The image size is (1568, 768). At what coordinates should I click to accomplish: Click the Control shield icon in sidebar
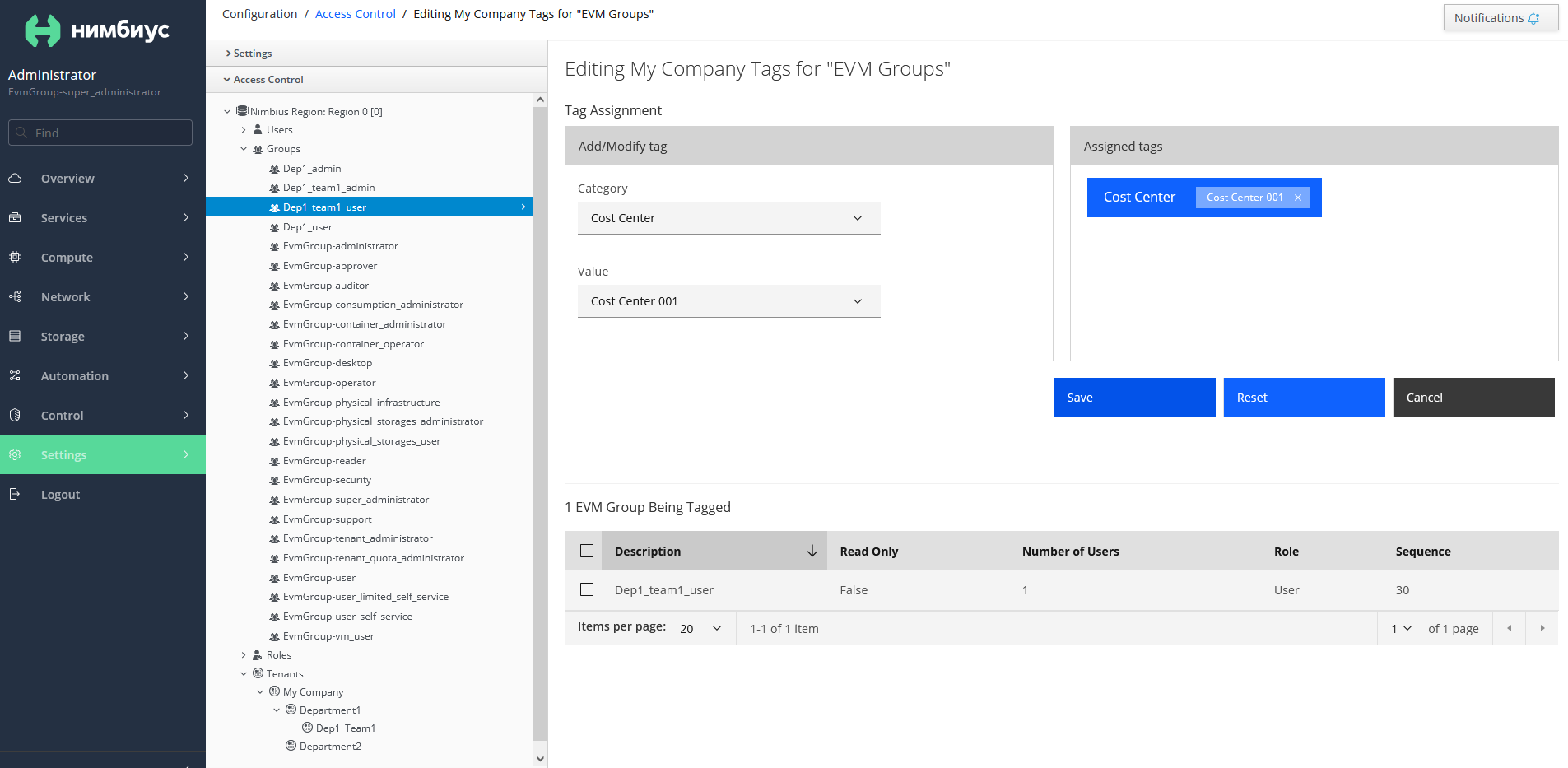point(15,415)
